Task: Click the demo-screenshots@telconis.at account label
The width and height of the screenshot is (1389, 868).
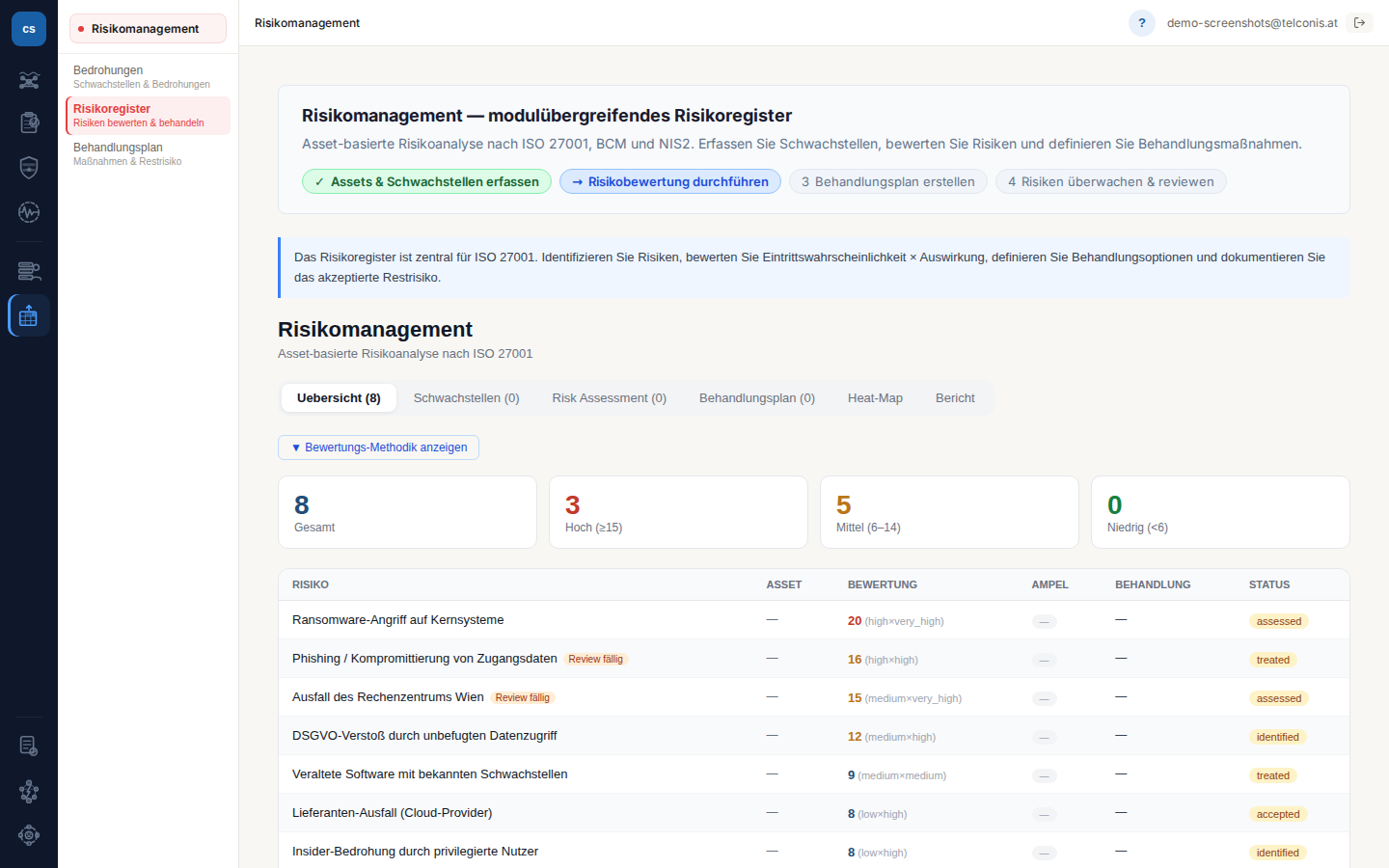Action: click(x=1252, y=23)
